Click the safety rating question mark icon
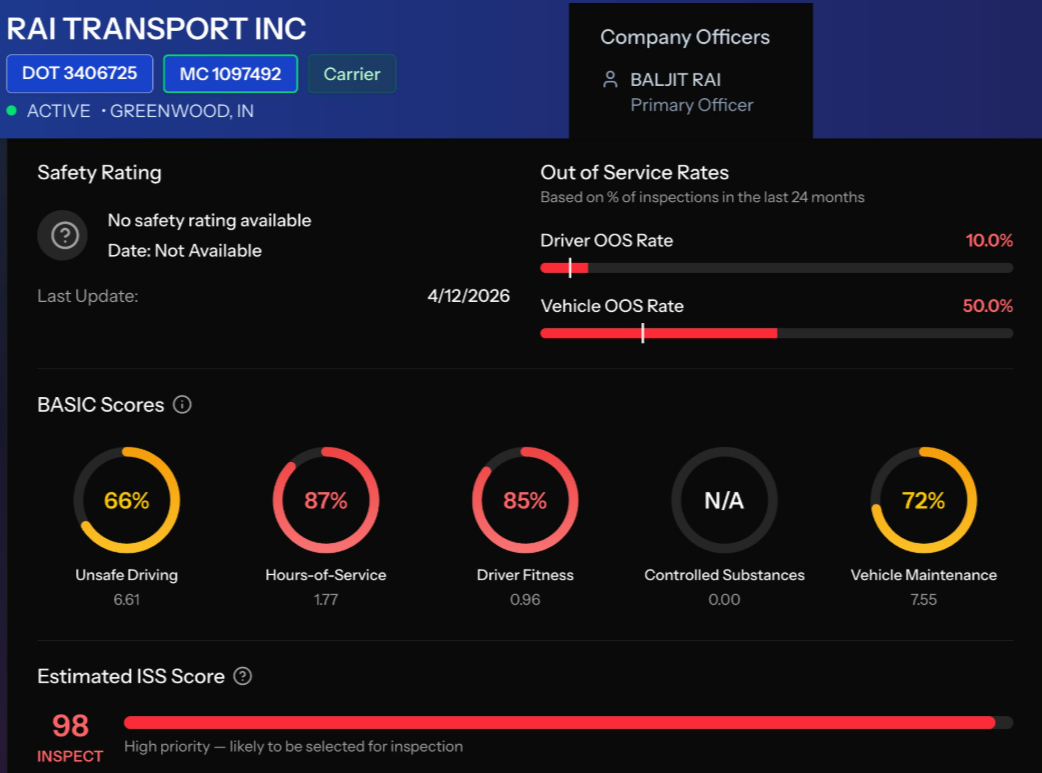The width and height of the screenshot is (1042, 773). [x=64, y=235]
